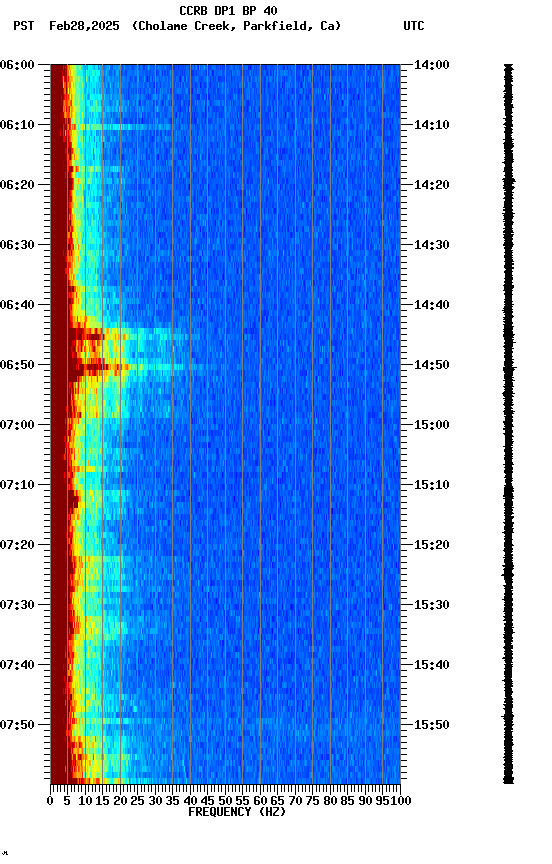Click the 'UTC' timezone label

click(x=414, y=26)
